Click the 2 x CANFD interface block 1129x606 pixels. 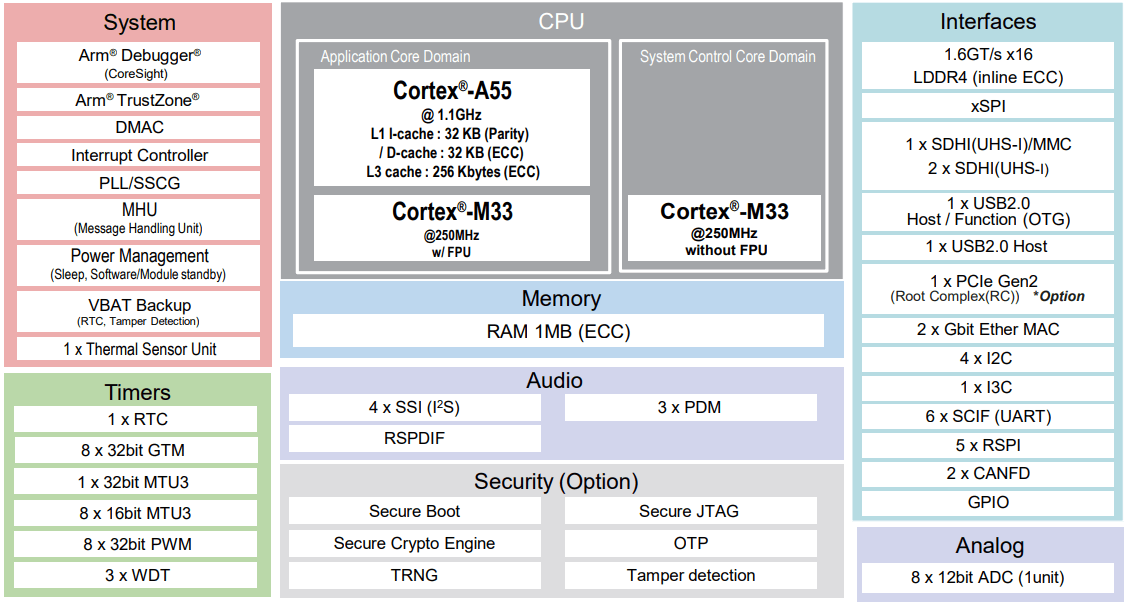[987, 474]
